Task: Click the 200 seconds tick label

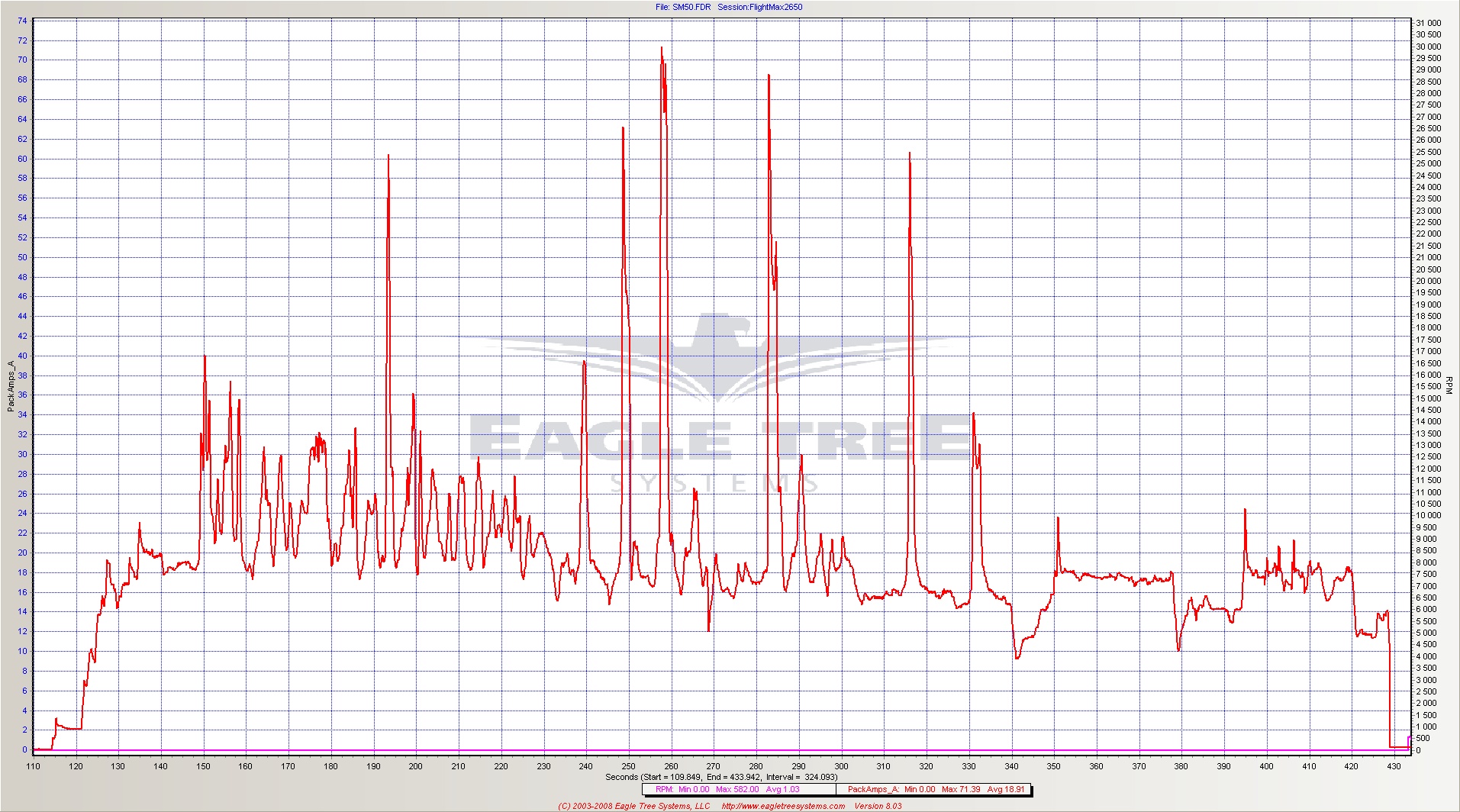Action: pyautogui.click(x=415, y=766)
